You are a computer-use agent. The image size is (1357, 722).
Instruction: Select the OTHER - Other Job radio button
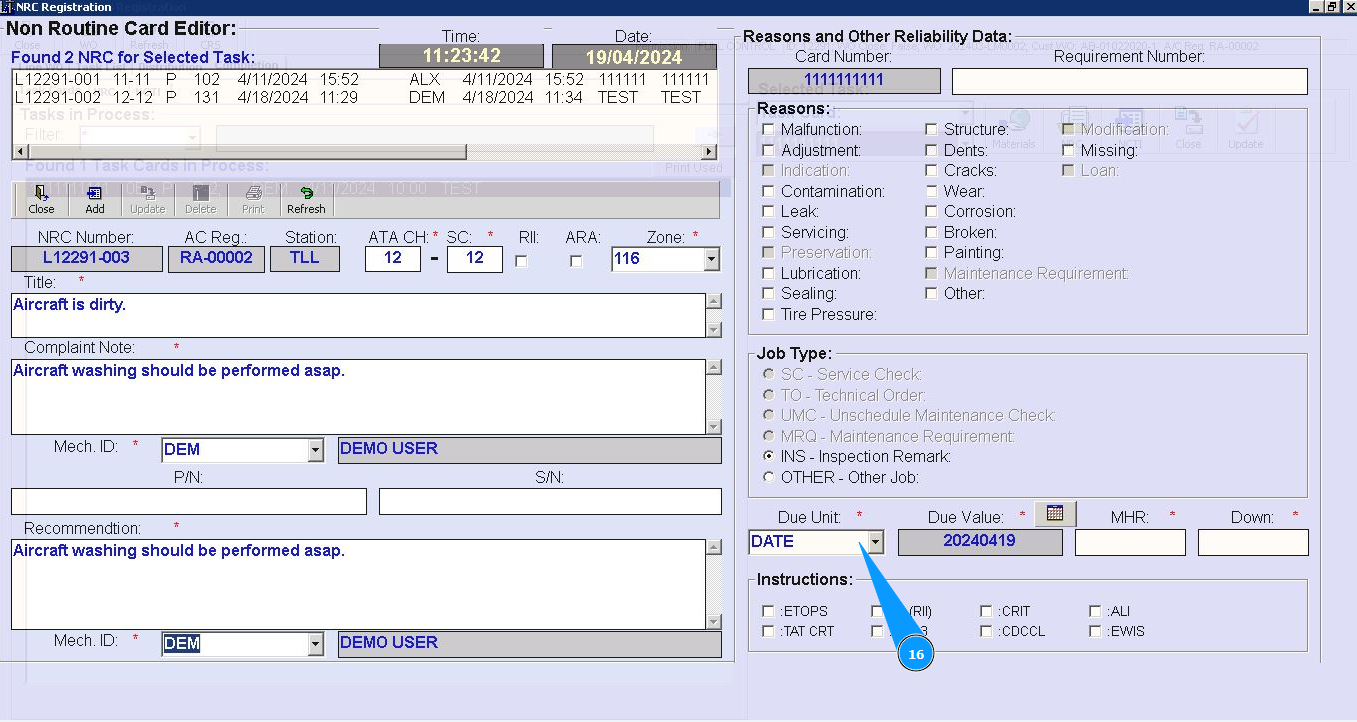[768, 477]
